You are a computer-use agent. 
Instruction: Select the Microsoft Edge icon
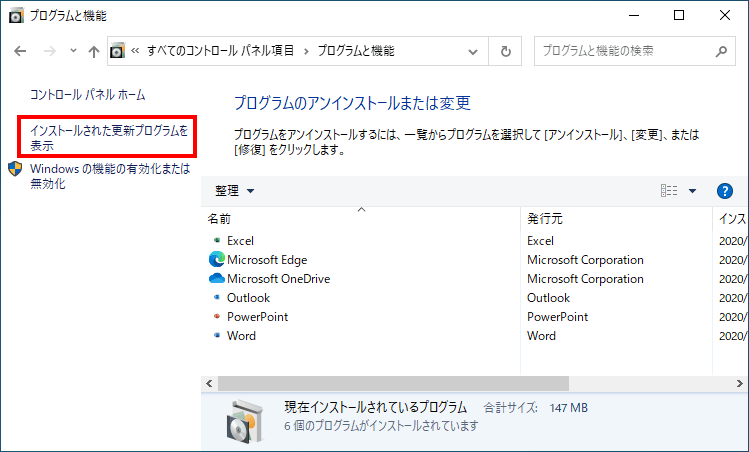click(217, 259)
